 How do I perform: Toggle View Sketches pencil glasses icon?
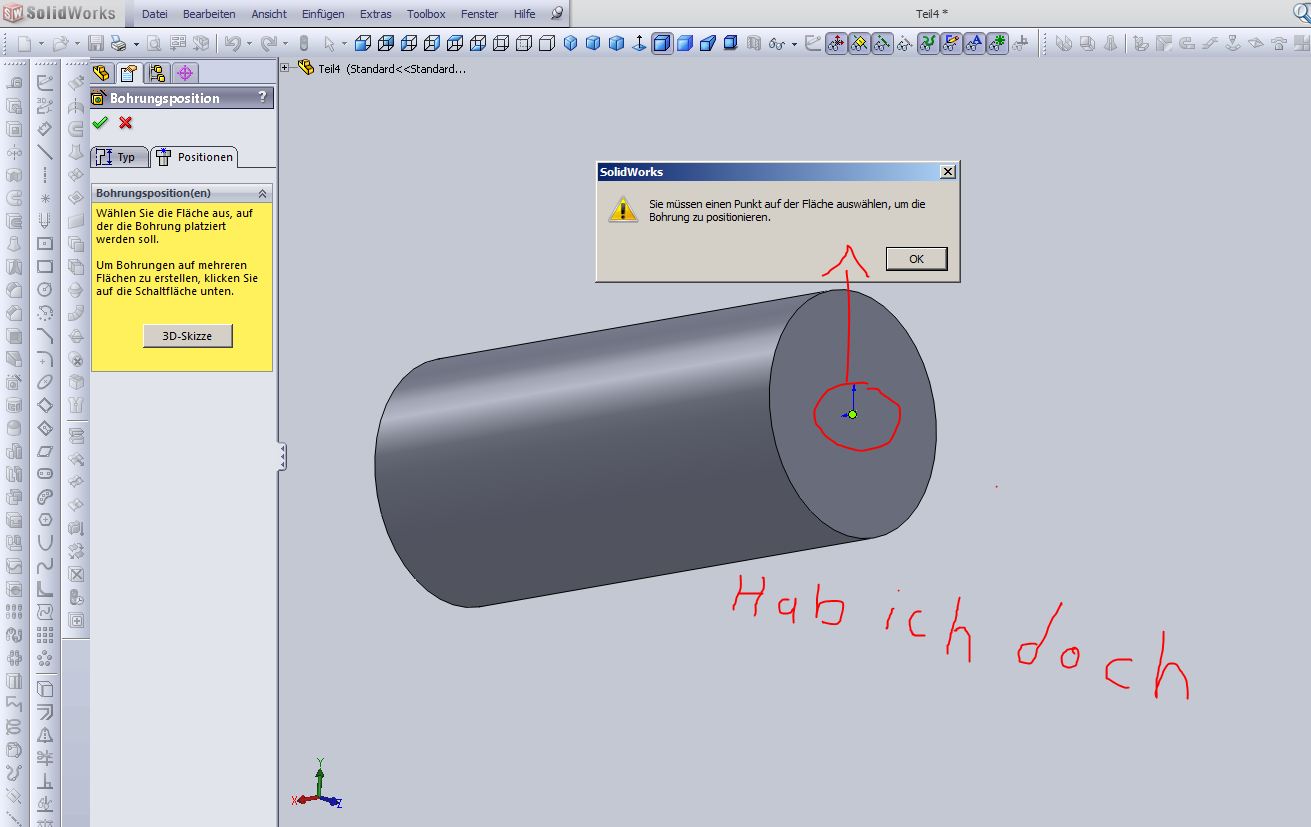pyautogui.click(x=951, y=44)
